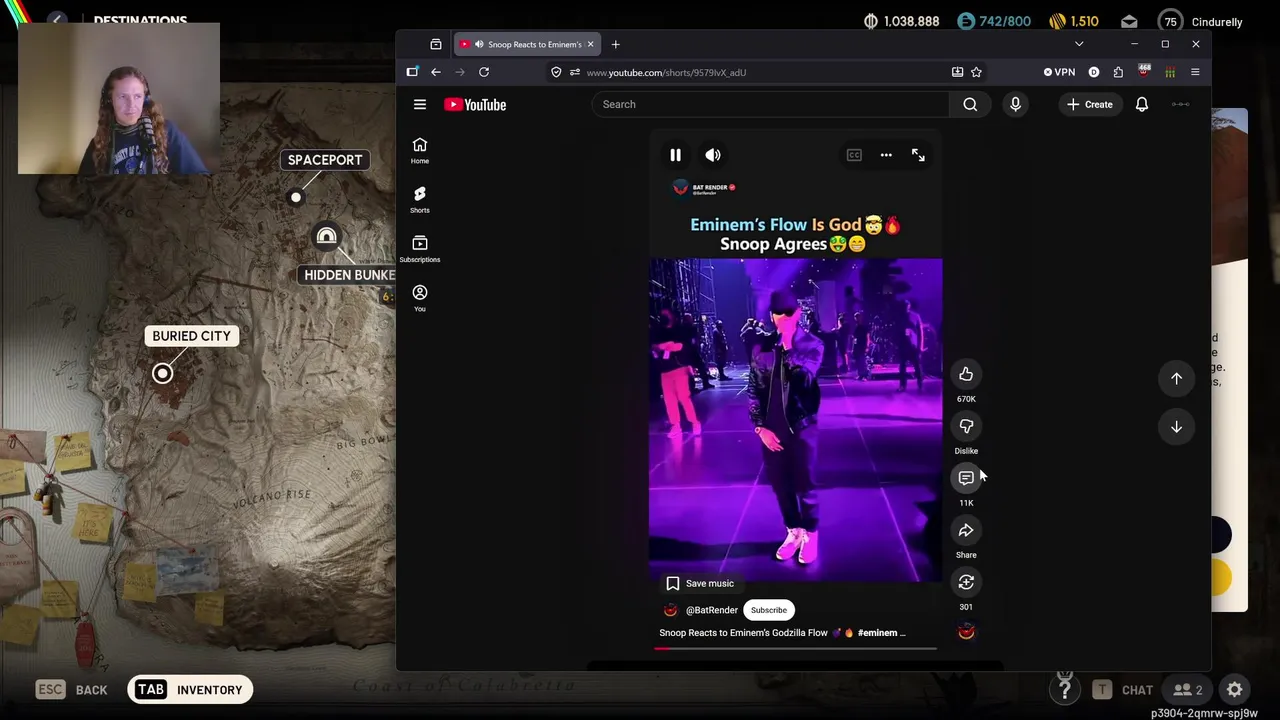The image size is (1280, 720).
Task: Select the Hidden Bunker destination
Action: pyautogui.click(x=349, y=275)
